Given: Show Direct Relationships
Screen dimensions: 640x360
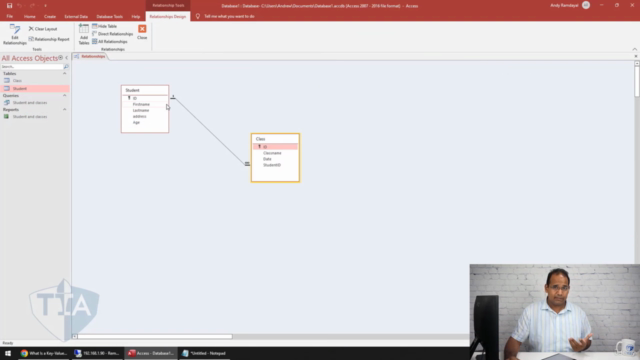Looking at the screenshot, I should tap(113, 34).
